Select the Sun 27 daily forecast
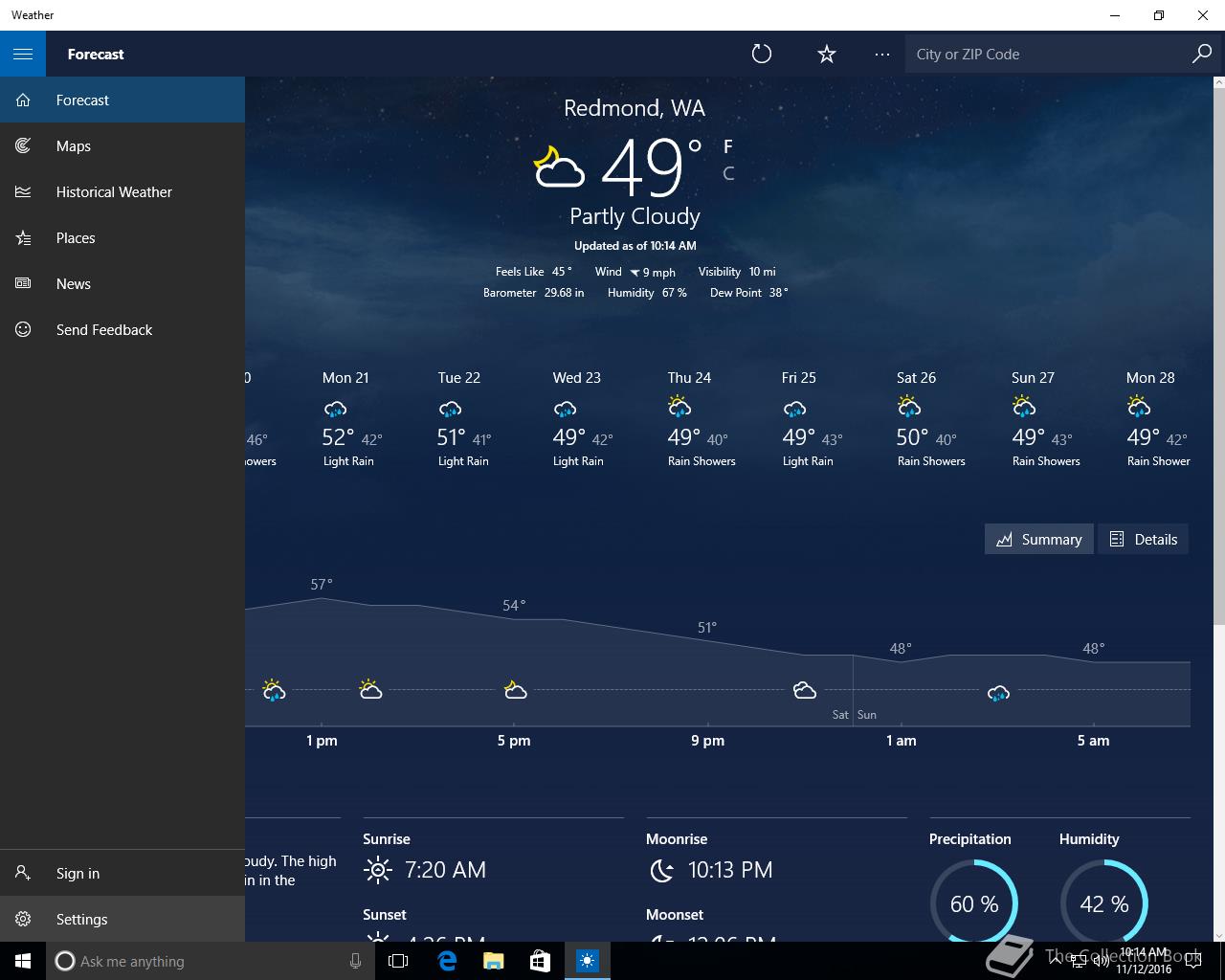Screen dimensions: 1225x980 (x=1045, y=418)
